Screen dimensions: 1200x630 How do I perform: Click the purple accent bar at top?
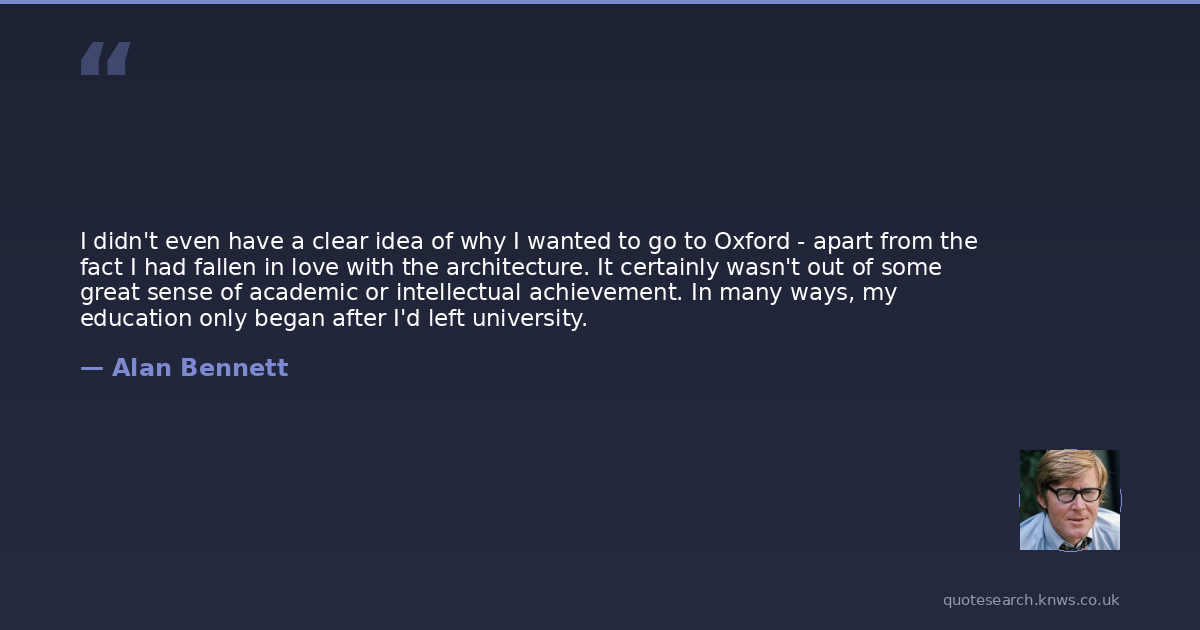(x=600, y=2)
